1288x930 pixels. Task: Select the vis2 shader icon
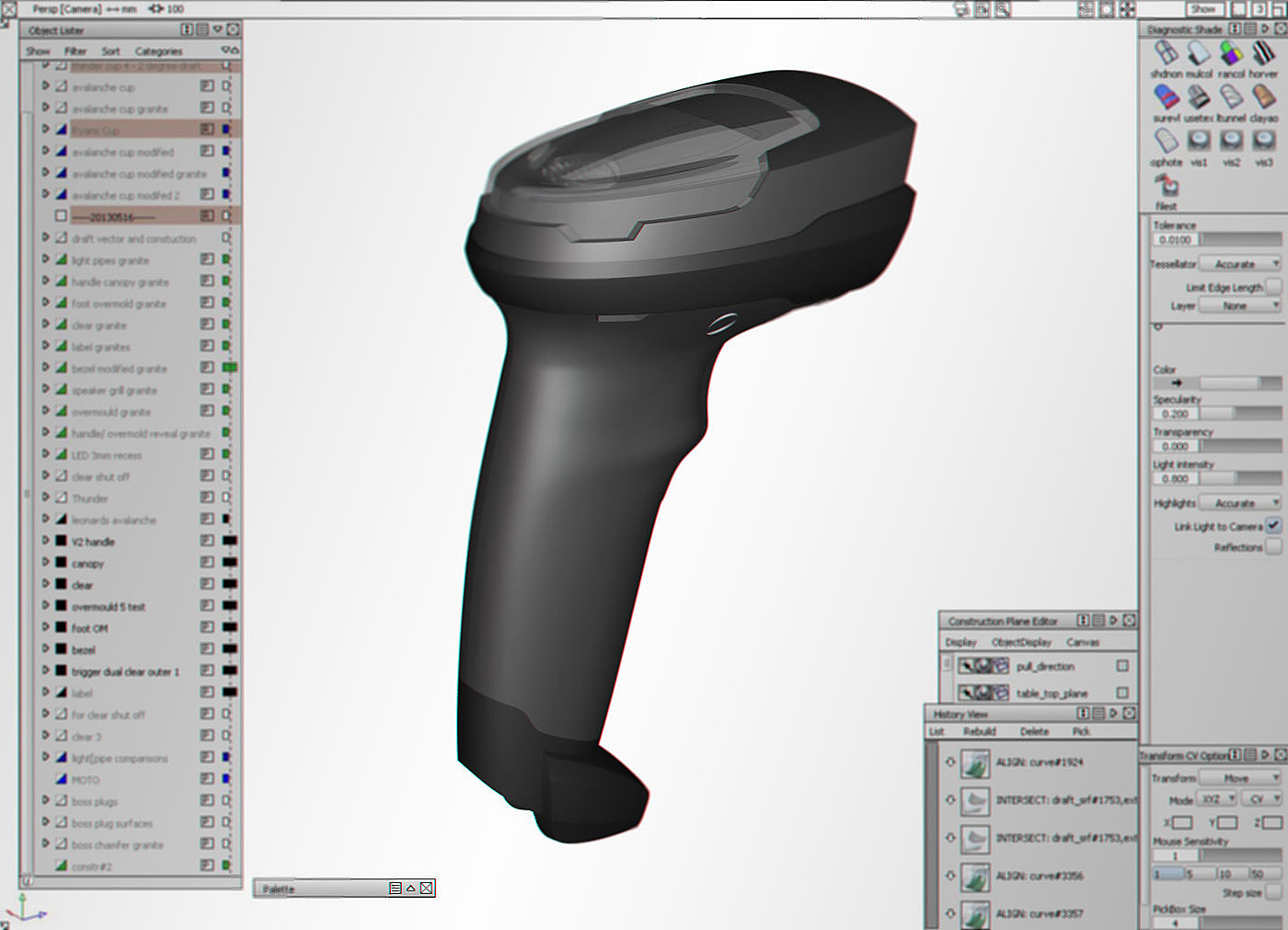click(x=1231, y=141)
